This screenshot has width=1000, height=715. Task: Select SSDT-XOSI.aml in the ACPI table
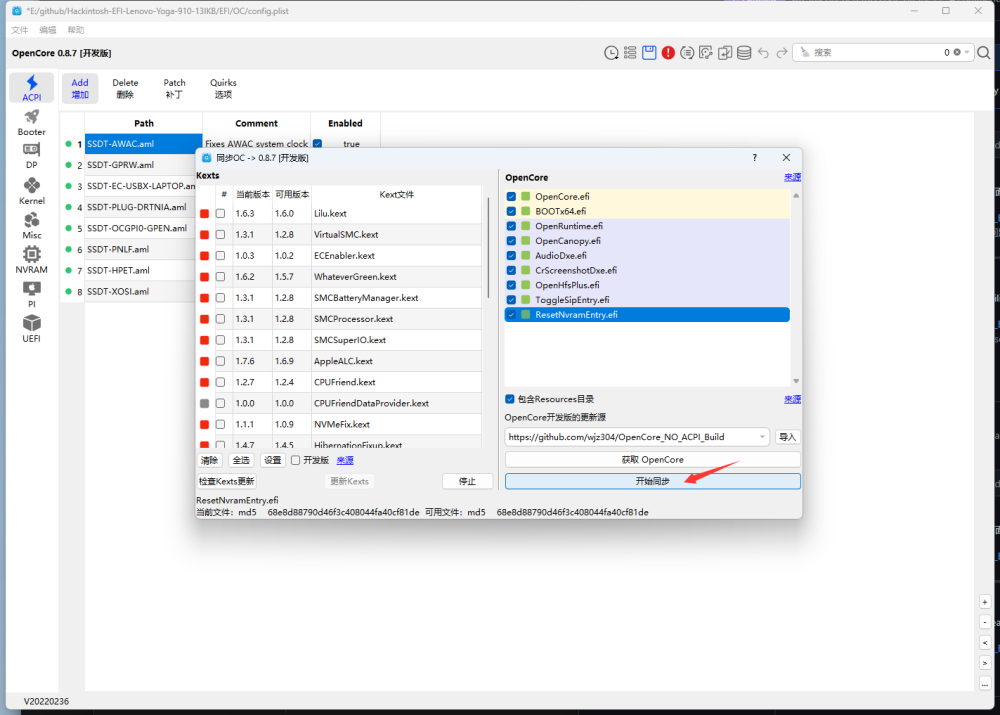pyautogui.click(x=140, y=291)
